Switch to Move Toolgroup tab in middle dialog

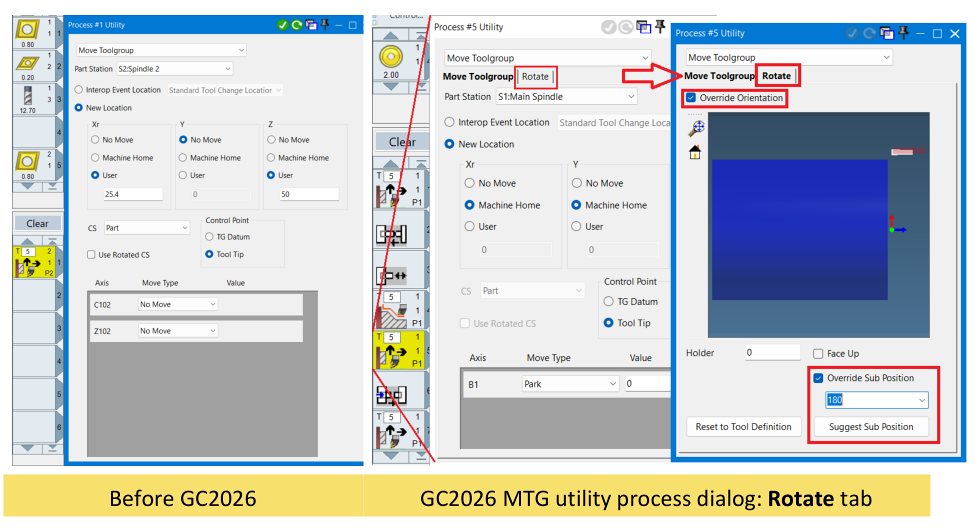[478, 77]
